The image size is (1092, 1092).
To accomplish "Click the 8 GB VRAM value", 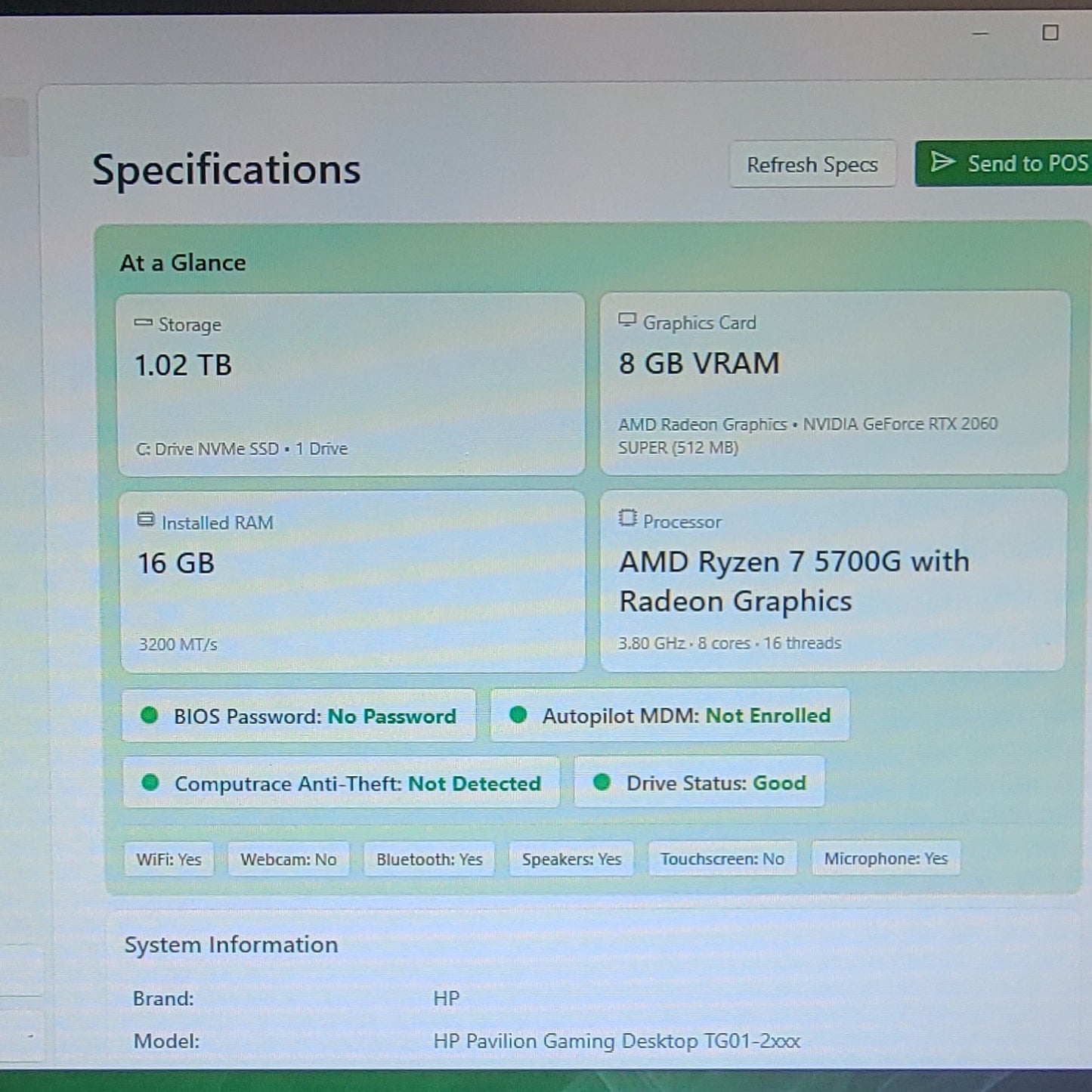I will tap(699, 363).
